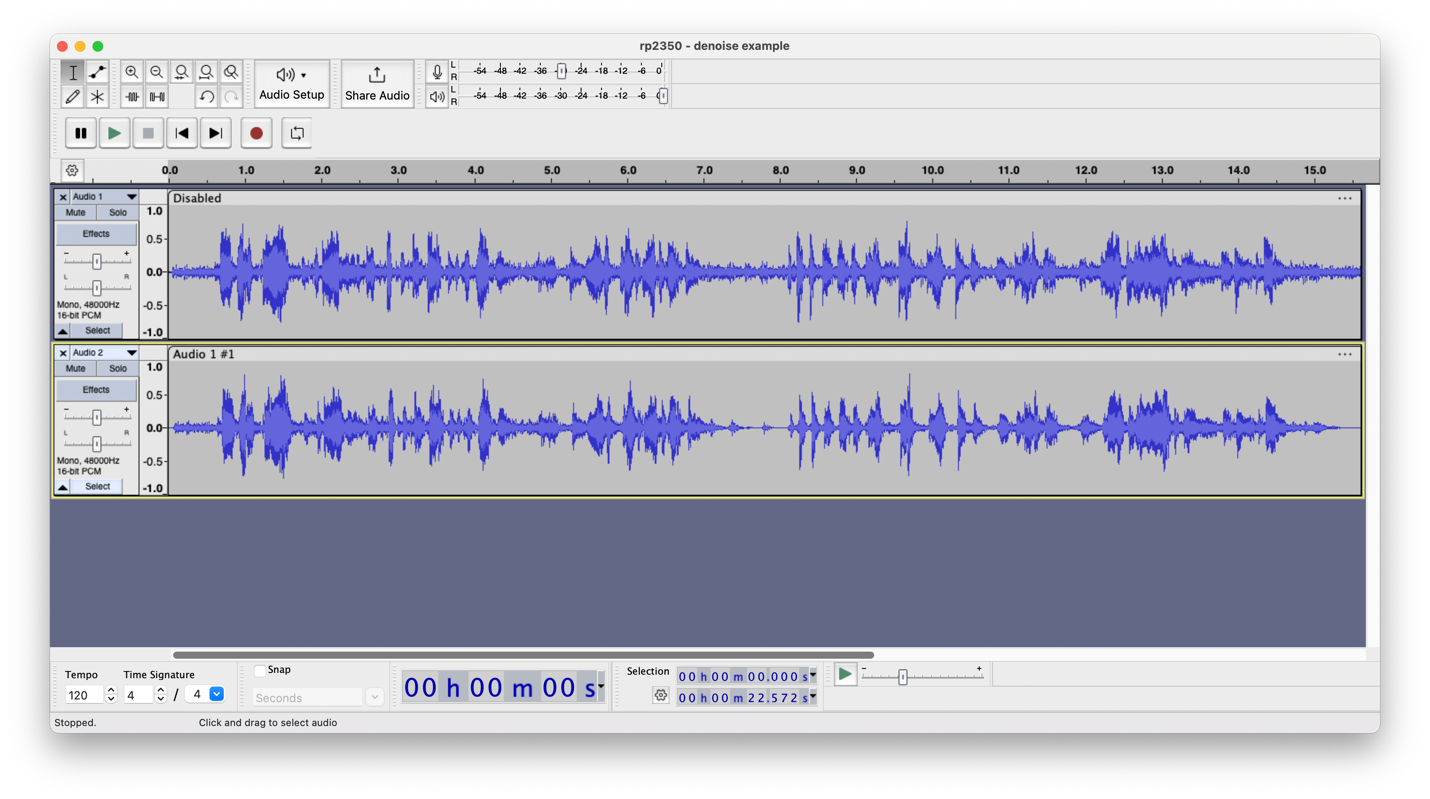Trim audio outside selection
The image size is (1430, 799).
(x=133, y=96)
